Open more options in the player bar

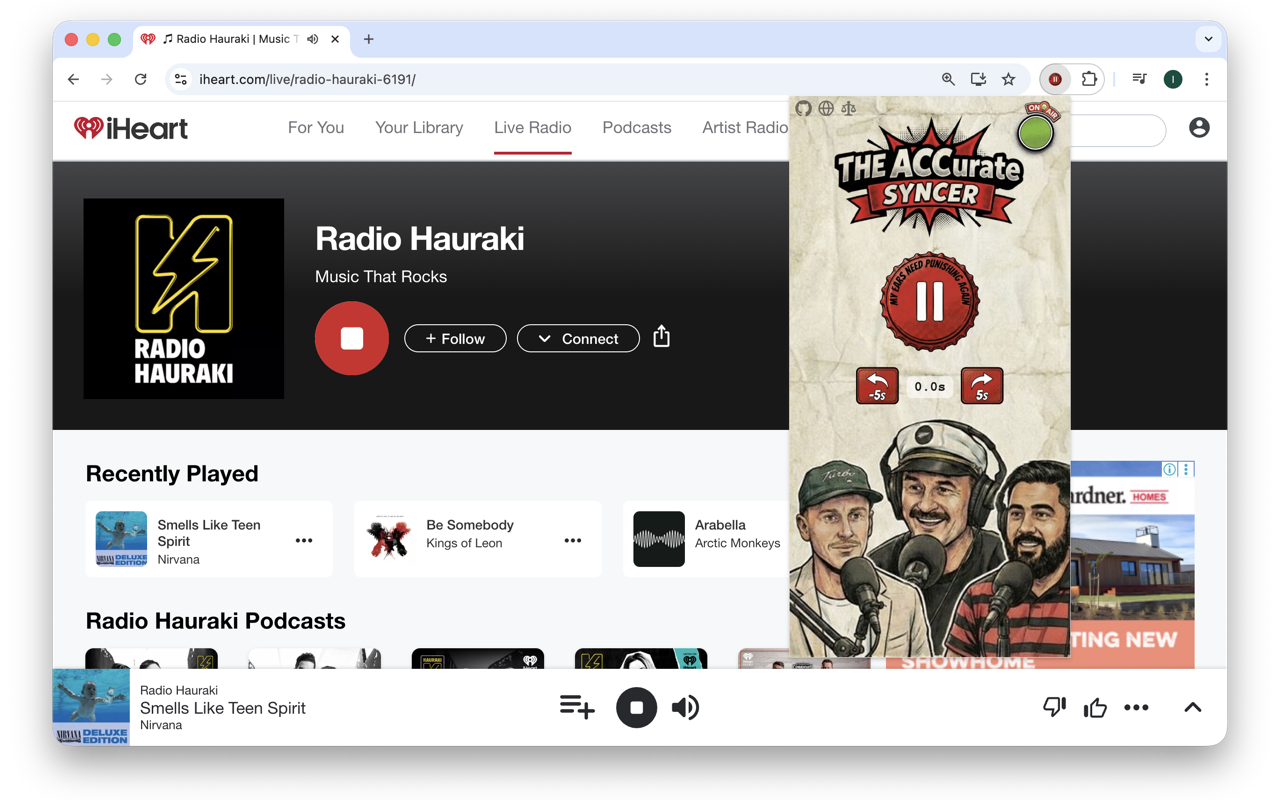coord(1136,707)
